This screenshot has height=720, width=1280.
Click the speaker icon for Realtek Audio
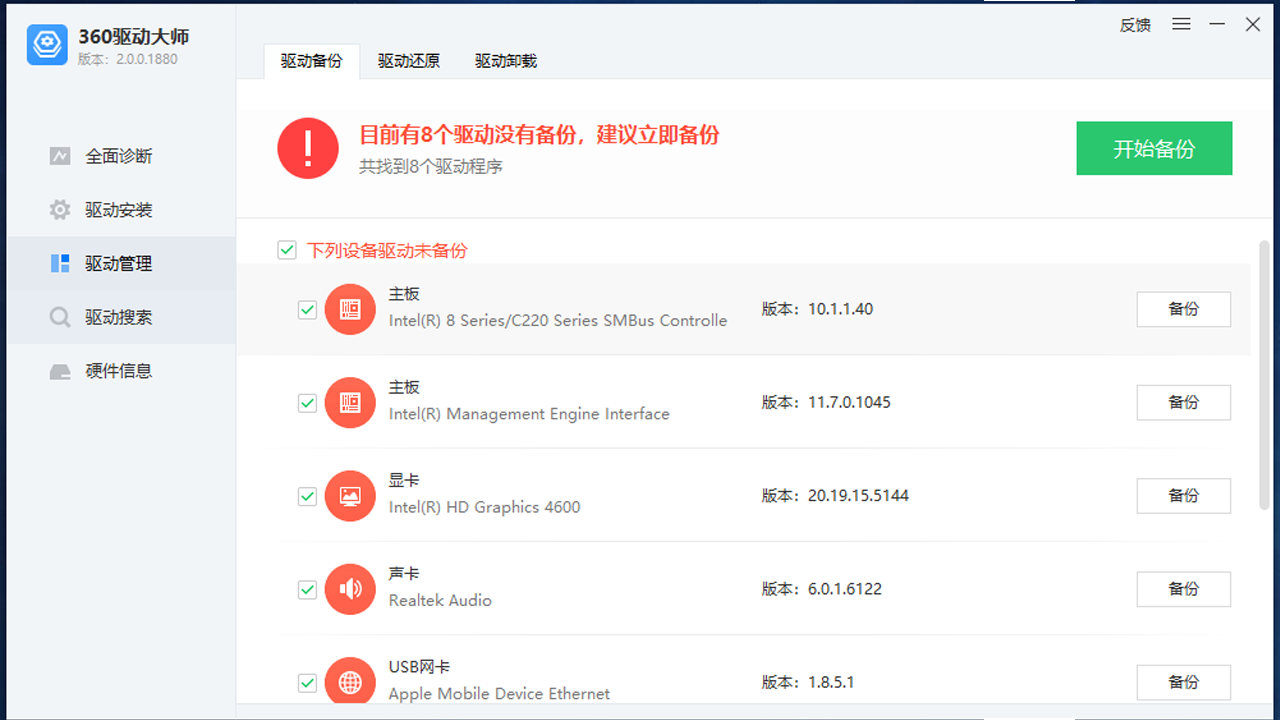[350, 589]
